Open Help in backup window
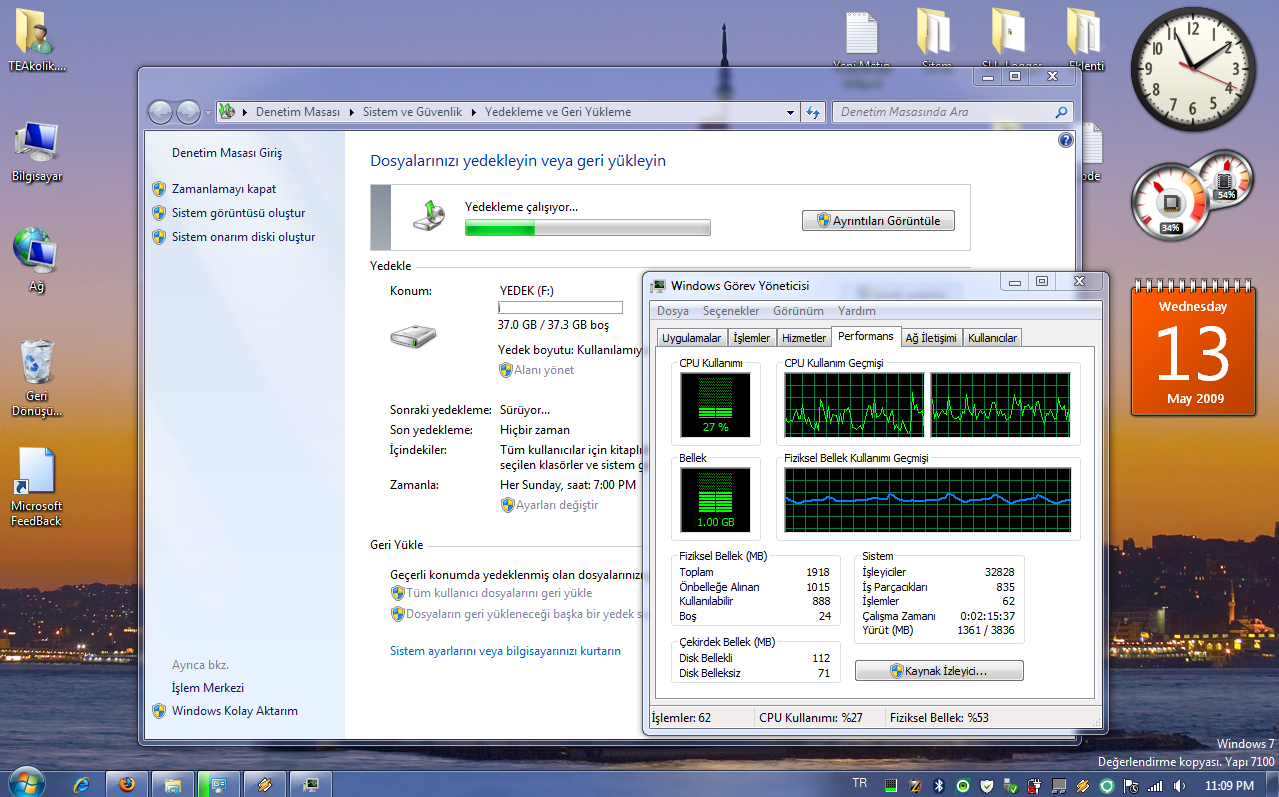The image size is (1279, 797). tap(1065, 140)
